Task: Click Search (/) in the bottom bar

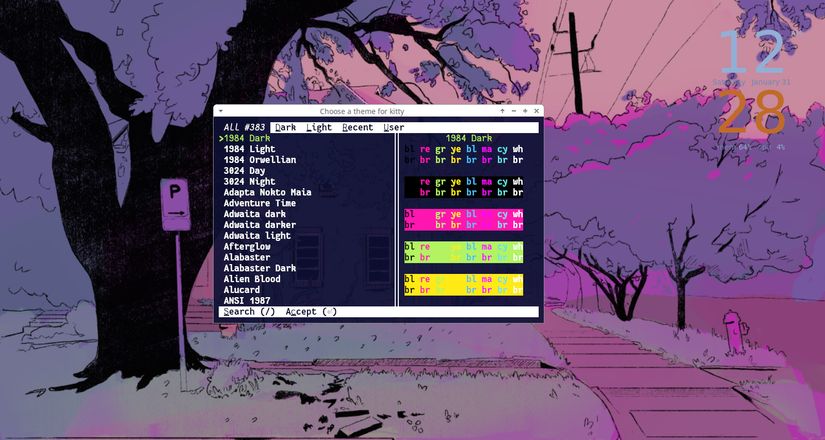Action: [x=249, y=312]
